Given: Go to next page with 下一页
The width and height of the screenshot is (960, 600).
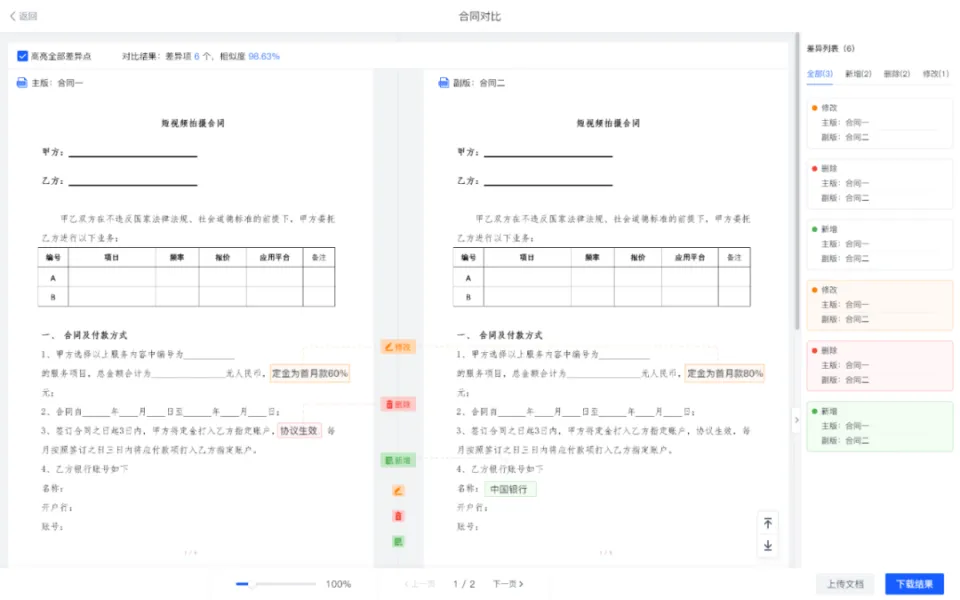Looking at the screenshot, I should pyautogui.click(x=508, y=584).
